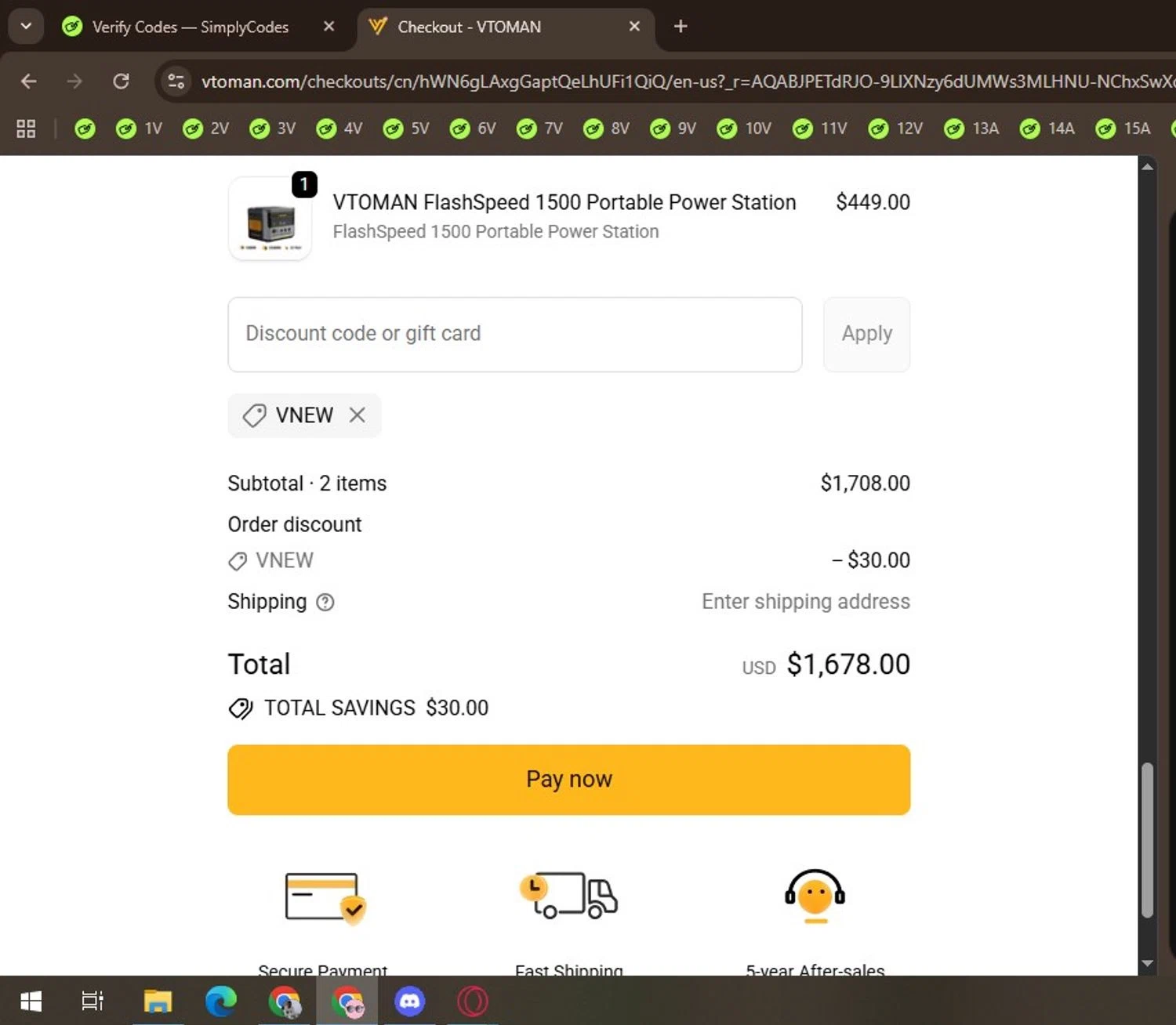Image resolution: width=1176 pixels, height=1025 pixels.
Task: Click the page scrollbar down arrow
Action: [1147, 964]
